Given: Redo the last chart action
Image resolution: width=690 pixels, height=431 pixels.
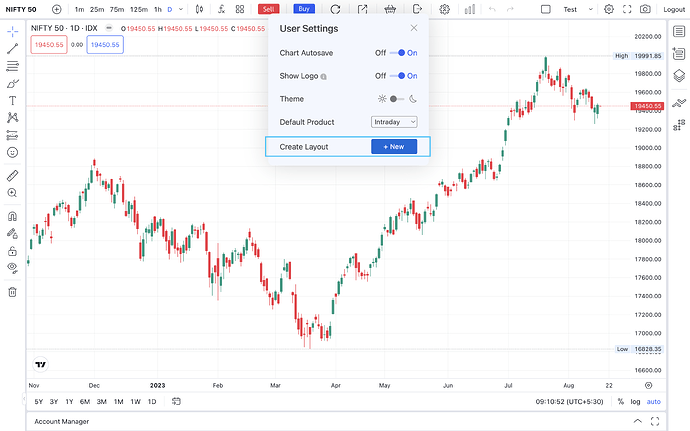Looking at the screenshot, I should 510,9.
